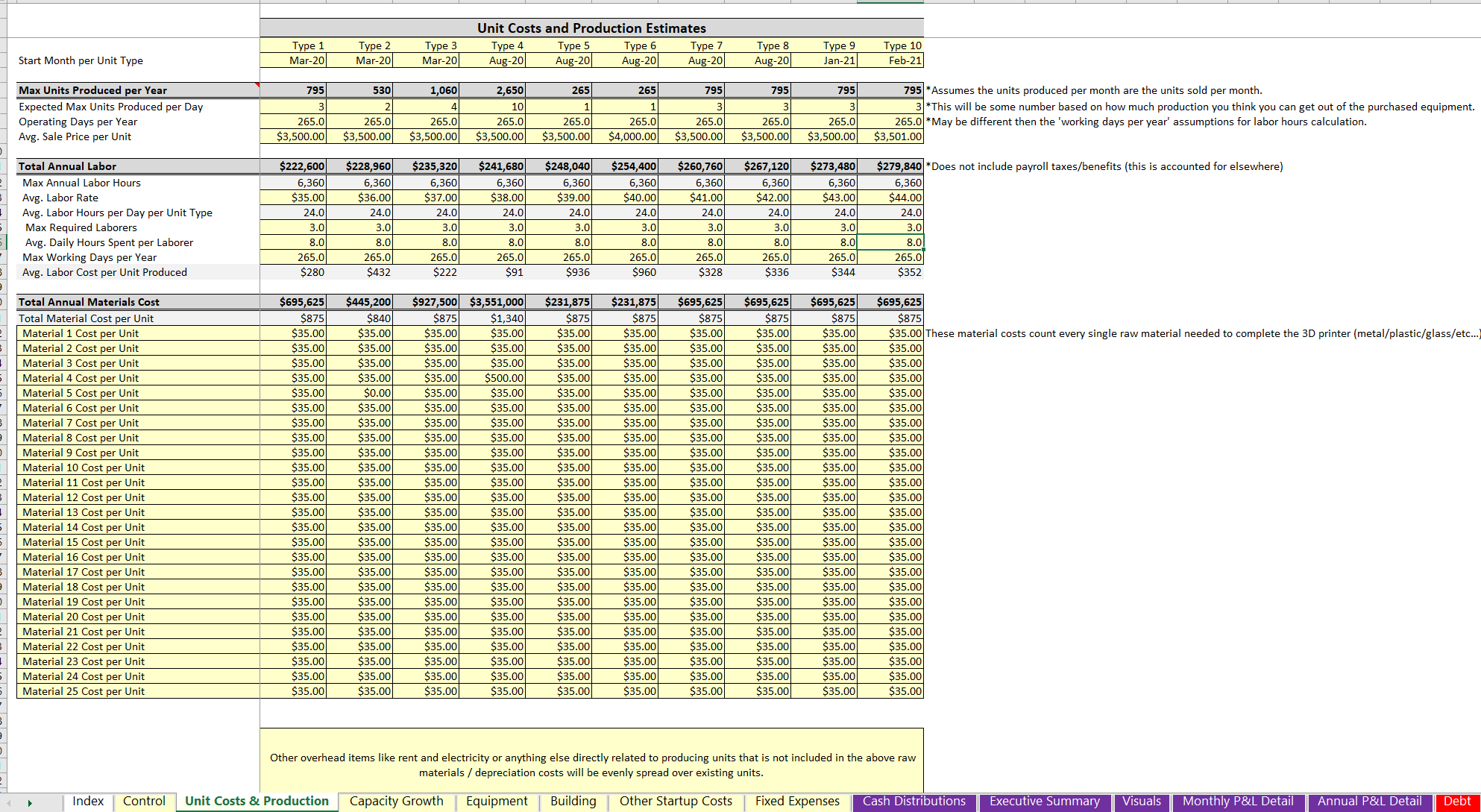Open the Index sheet tab
Image resolution: width=1481 pixels, height=812 pixels.
88,802
